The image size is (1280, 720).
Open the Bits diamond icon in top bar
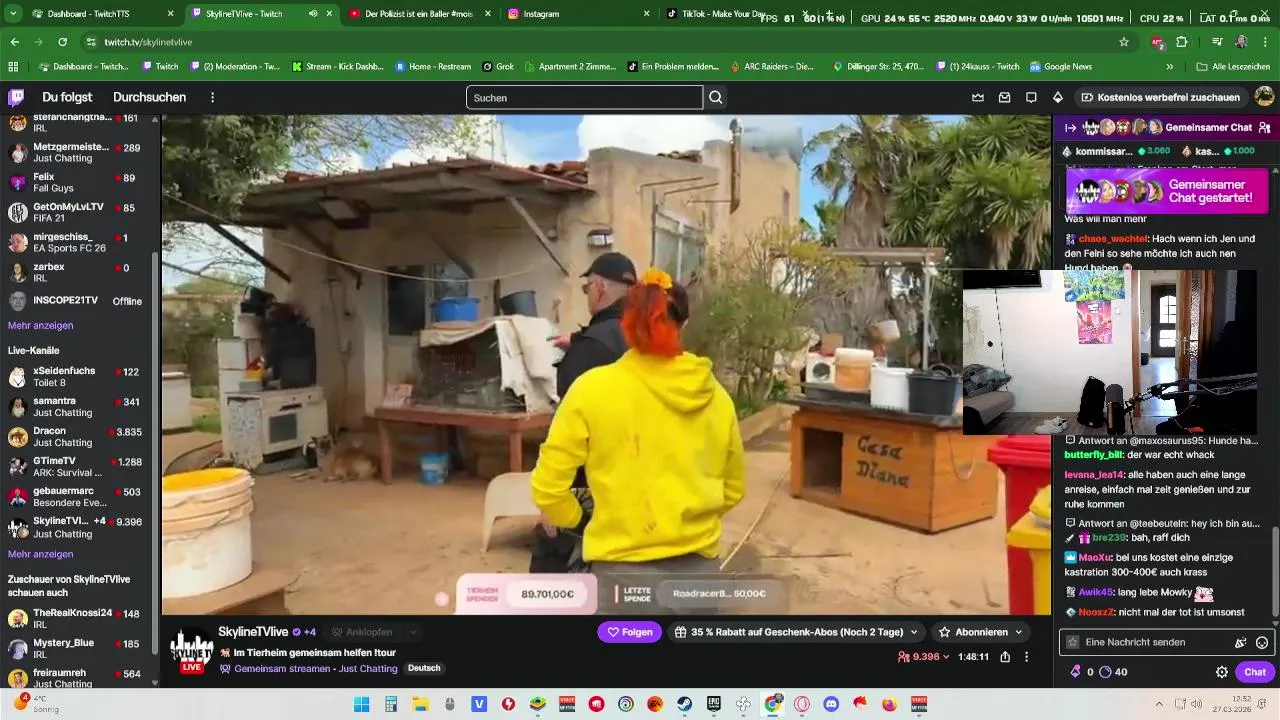pyautogui.click(x=1058, y=97)
